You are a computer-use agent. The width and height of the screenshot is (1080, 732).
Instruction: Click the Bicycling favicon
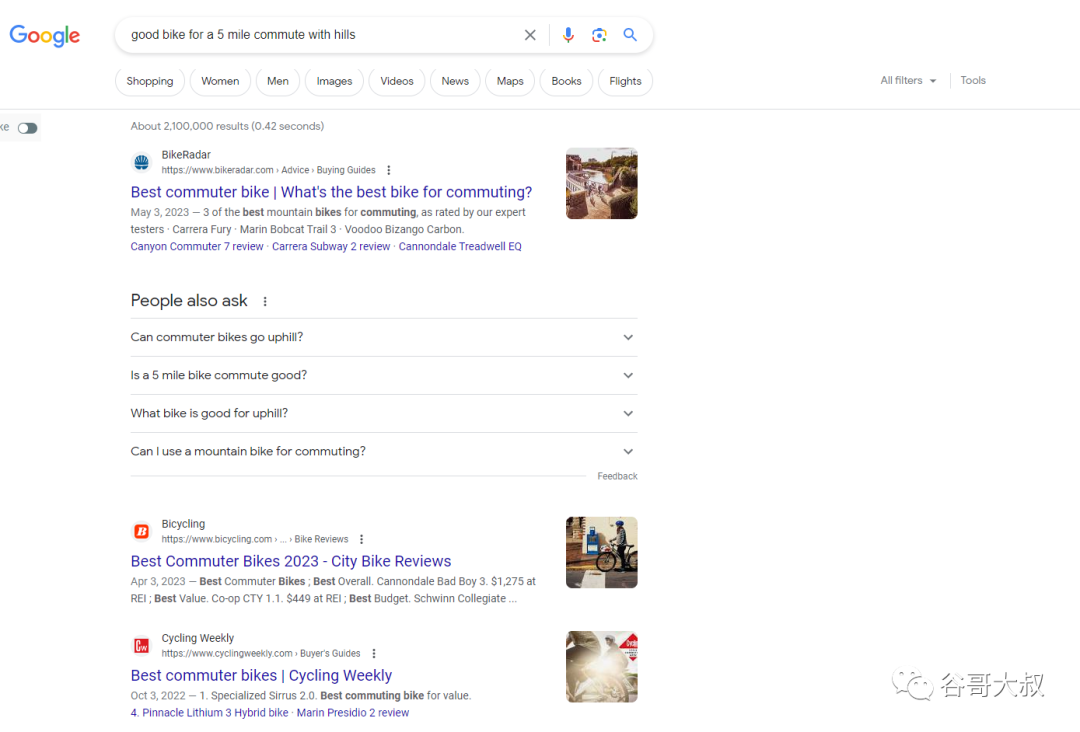point(141,532)
